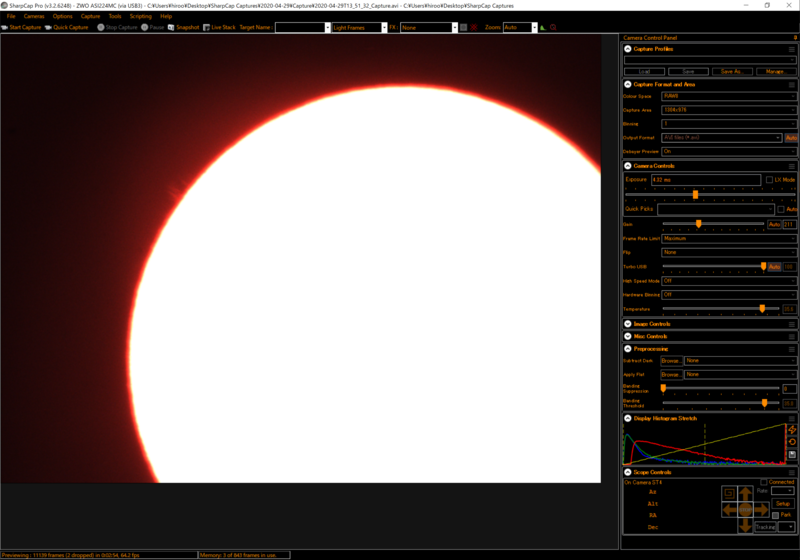Click the Manage... profiles button

[776, 71]
